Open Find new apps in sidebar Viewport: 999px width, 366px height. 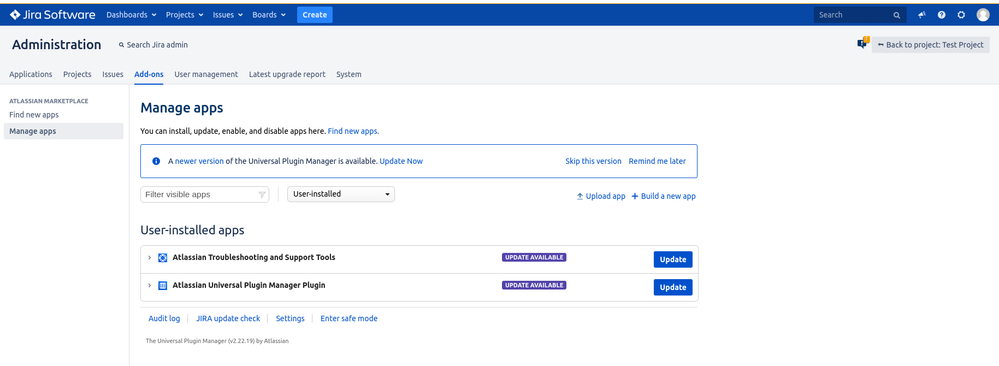(34, 115)
